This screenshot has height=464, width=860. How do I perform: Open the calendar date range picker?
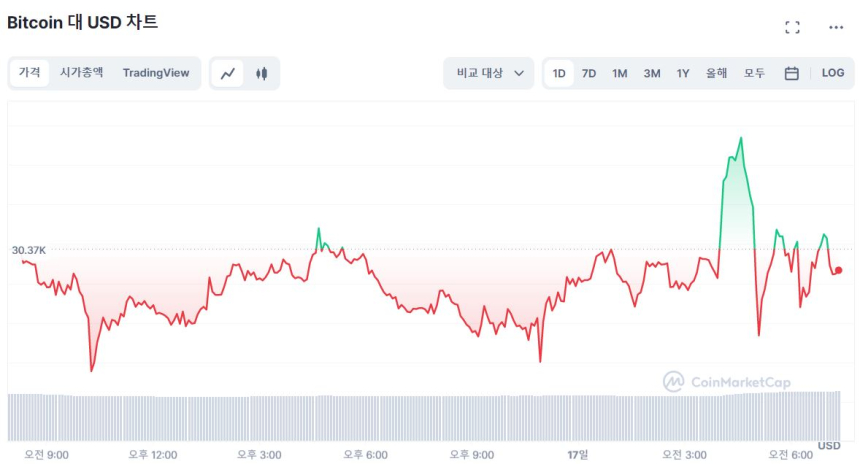(791, 73)
